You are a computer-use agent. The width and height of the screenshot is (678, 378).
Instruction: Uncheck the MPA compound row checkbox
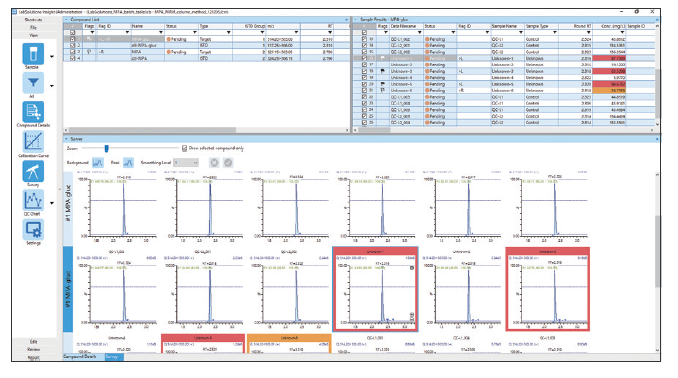click(x=73, y=51)
